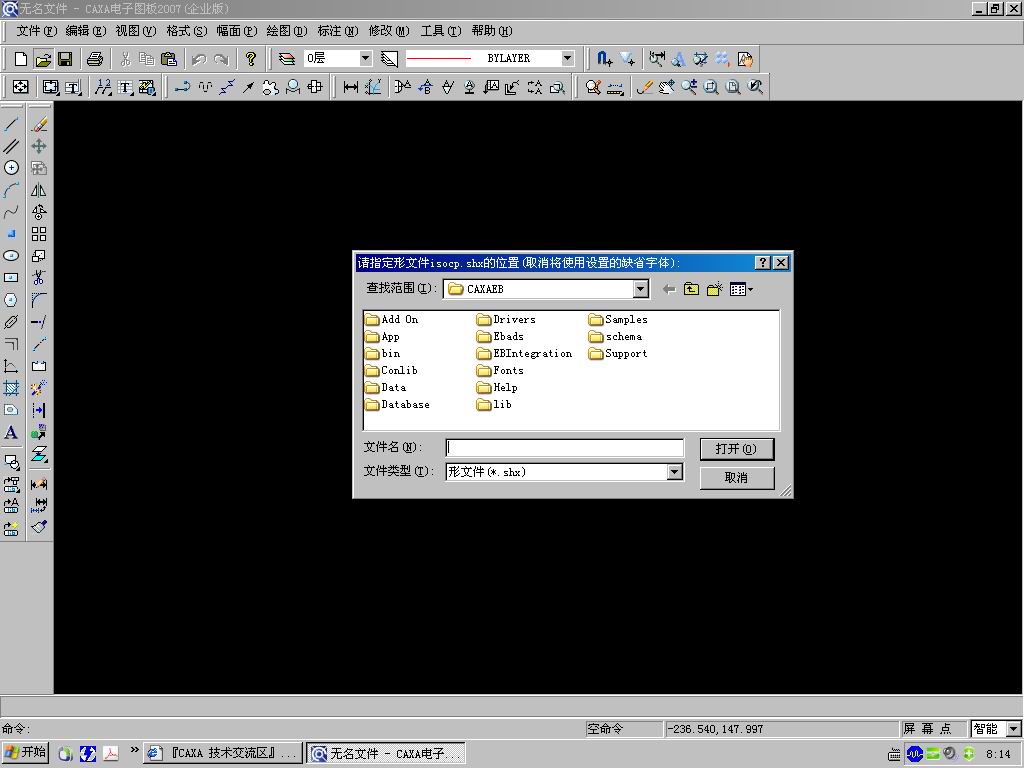The image size is (1024, 768).
Task: Select the Parallel lines tool
Action: click(12, 146)
